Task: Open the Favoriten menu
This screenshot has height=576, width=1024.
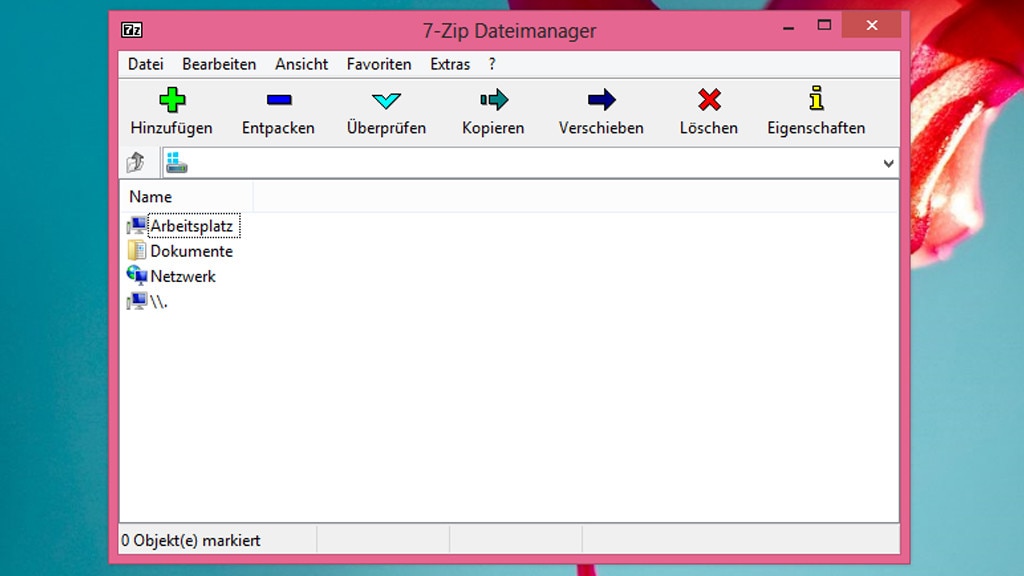Action: [379, 64]
